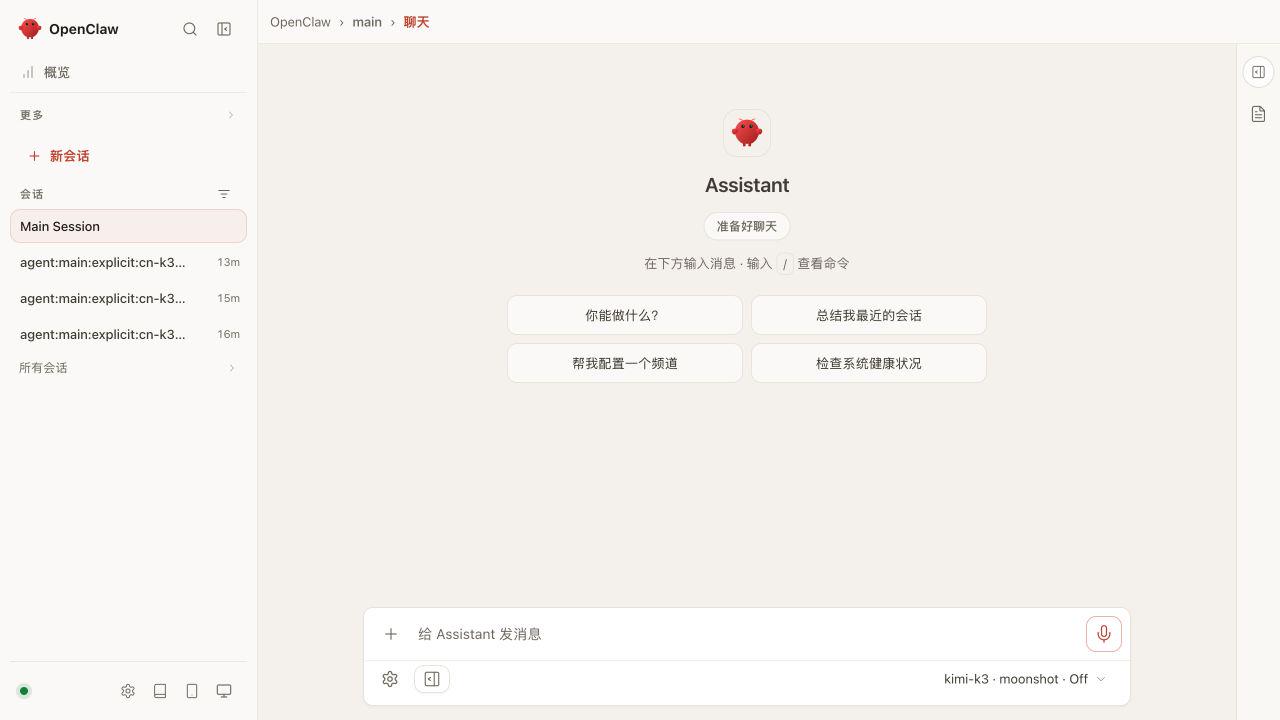
Task: Toggle the panel button beside composer gear
Action: 432,679
